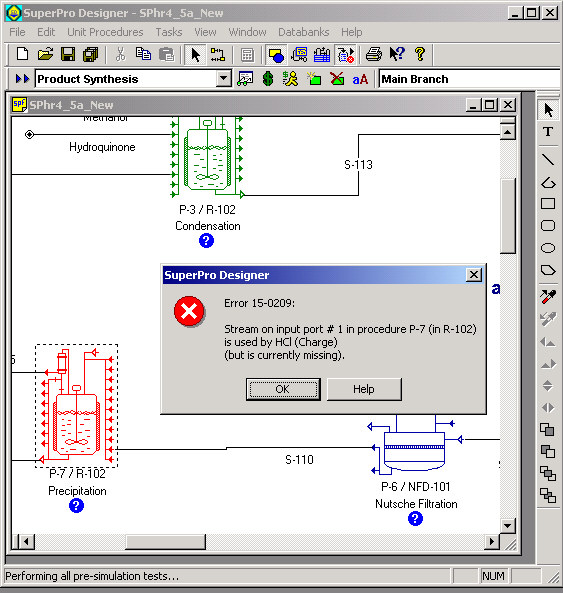Click the vertical scrollbar down arrow

coord(507,526)
